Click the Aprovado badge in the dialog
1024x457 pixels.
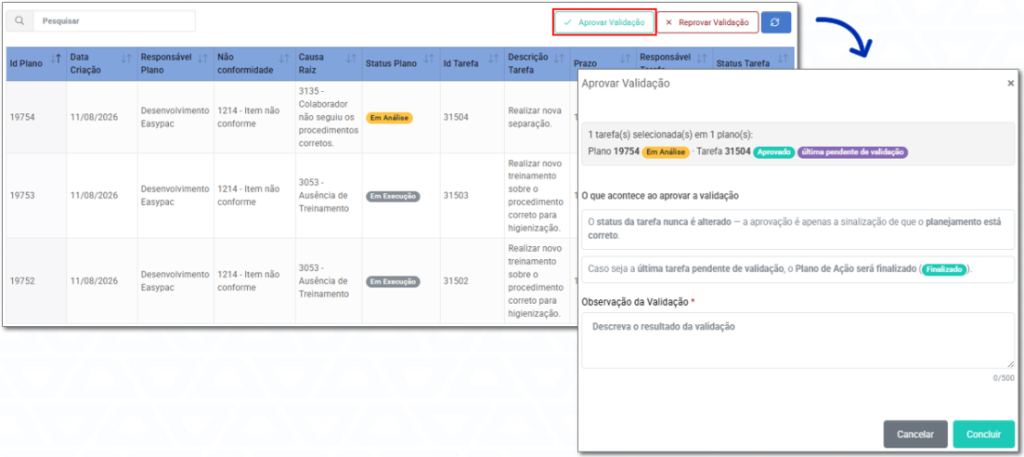coord(773,152)
